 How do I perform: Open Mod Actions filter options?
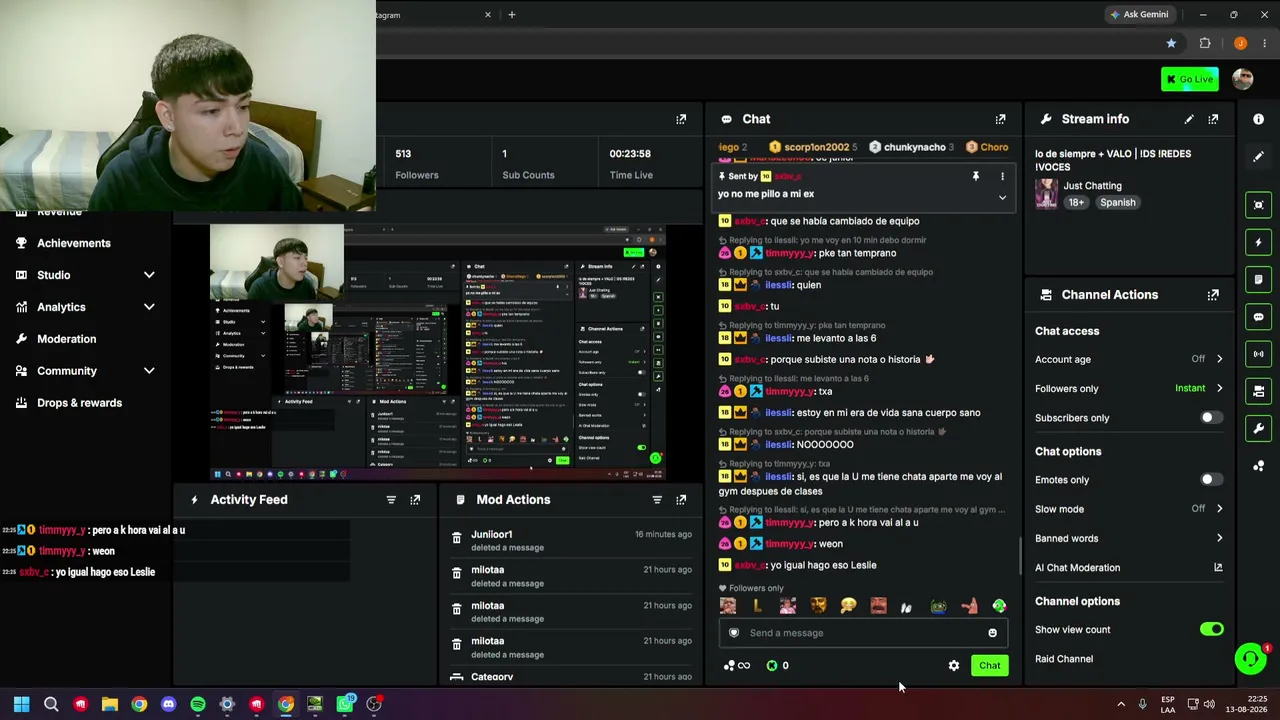[x=657, y=500]
